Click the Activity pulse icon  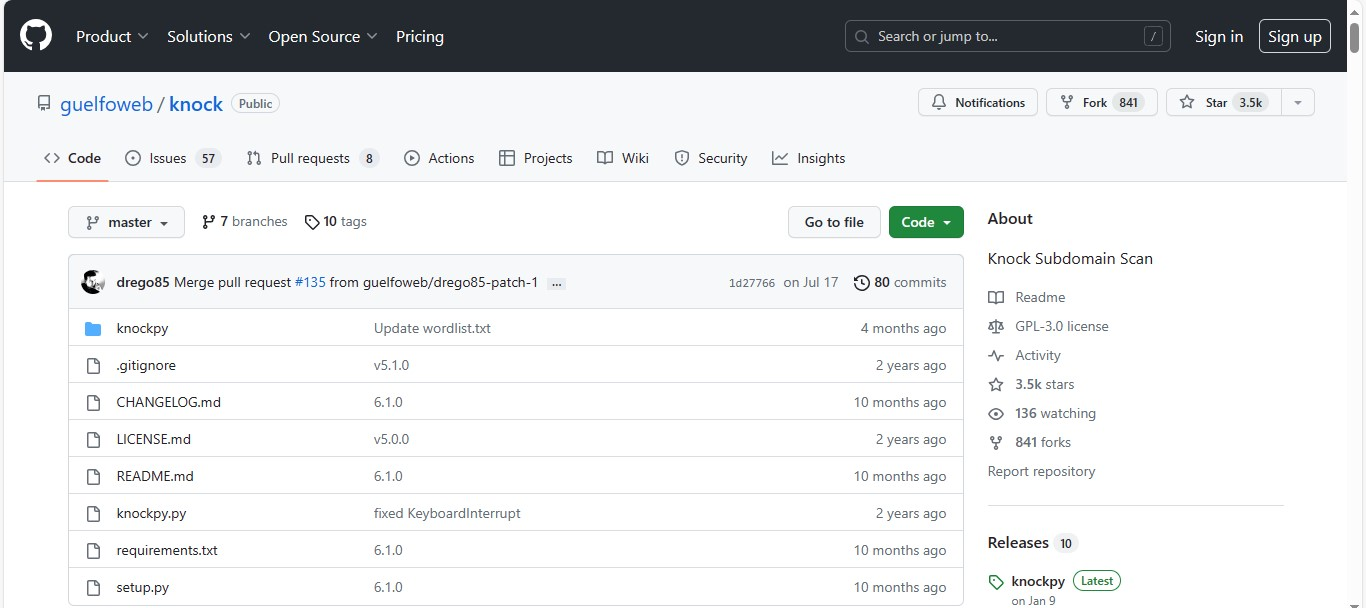[995, 355]
